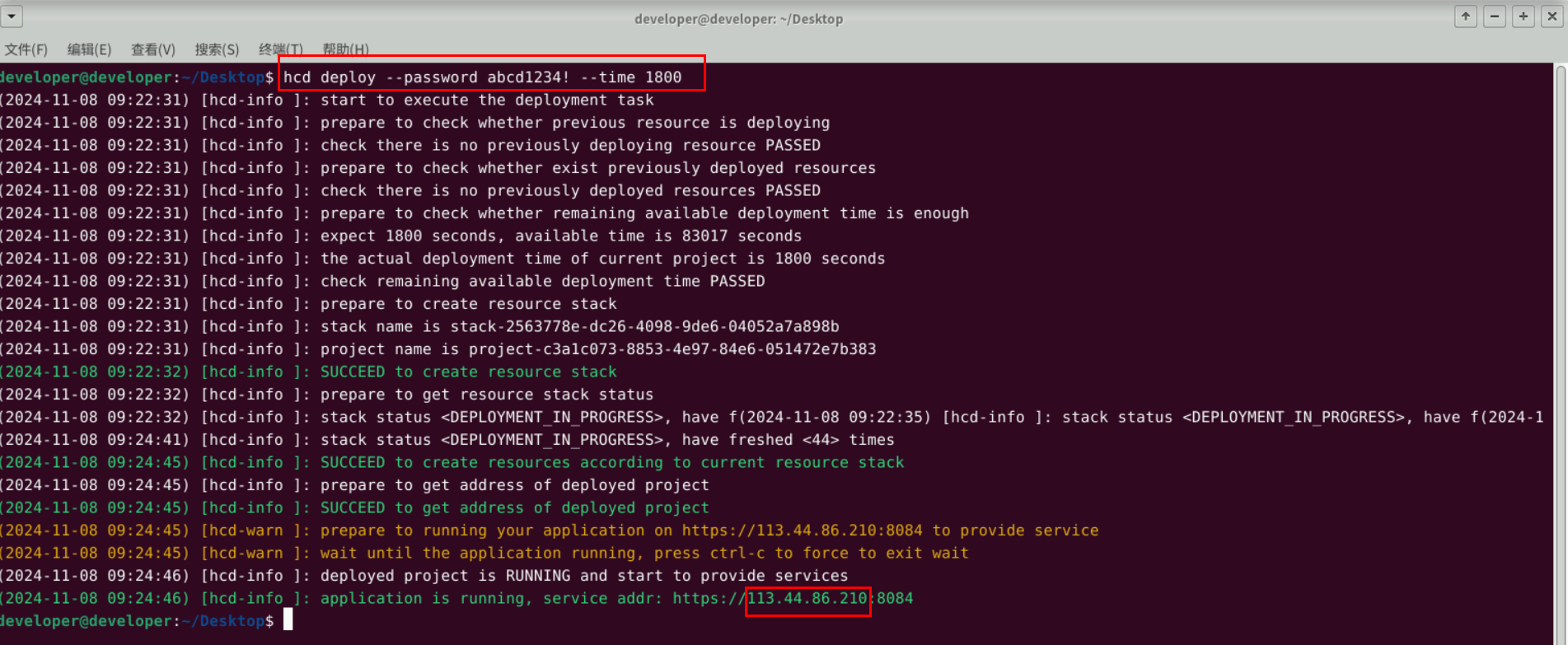1568x645 pixels.
Task: Click the https://113.44.86.210:8084 link in warn line
Action: point(802,530)
